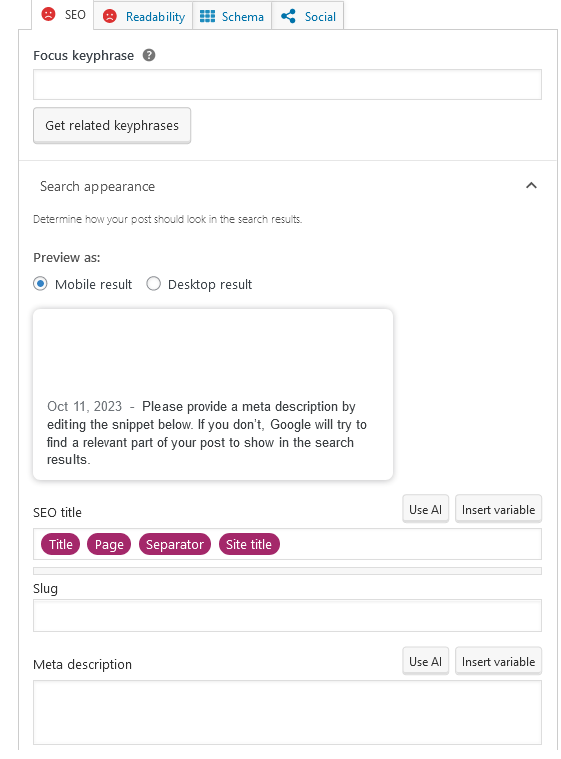Open the Readability tab
The width and height of the screenshot is (561, 759).
144,16
